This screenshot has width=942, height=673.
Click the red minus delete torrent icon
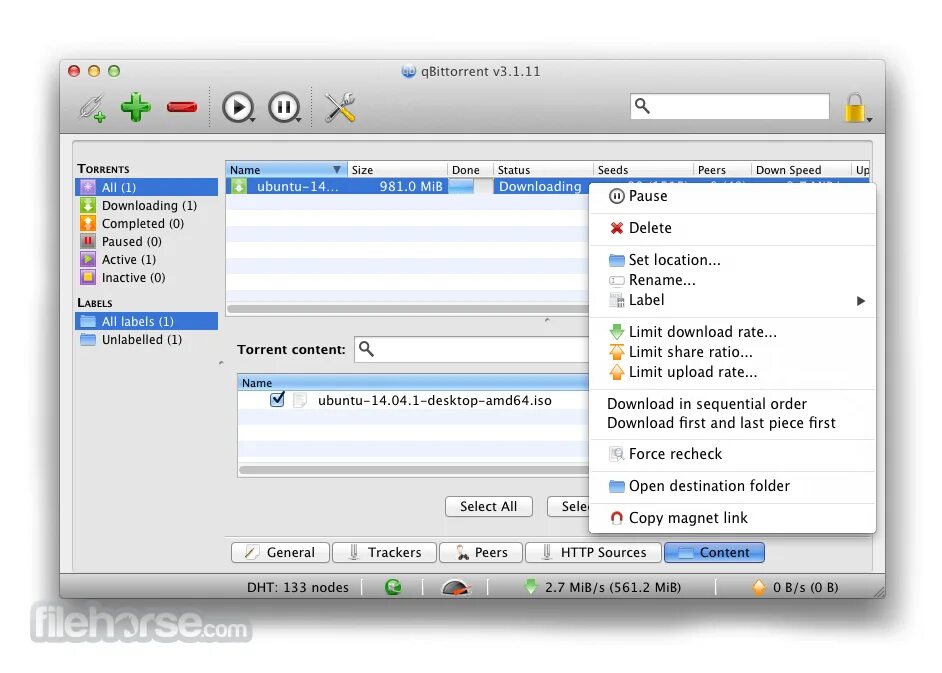coord(182,107)
